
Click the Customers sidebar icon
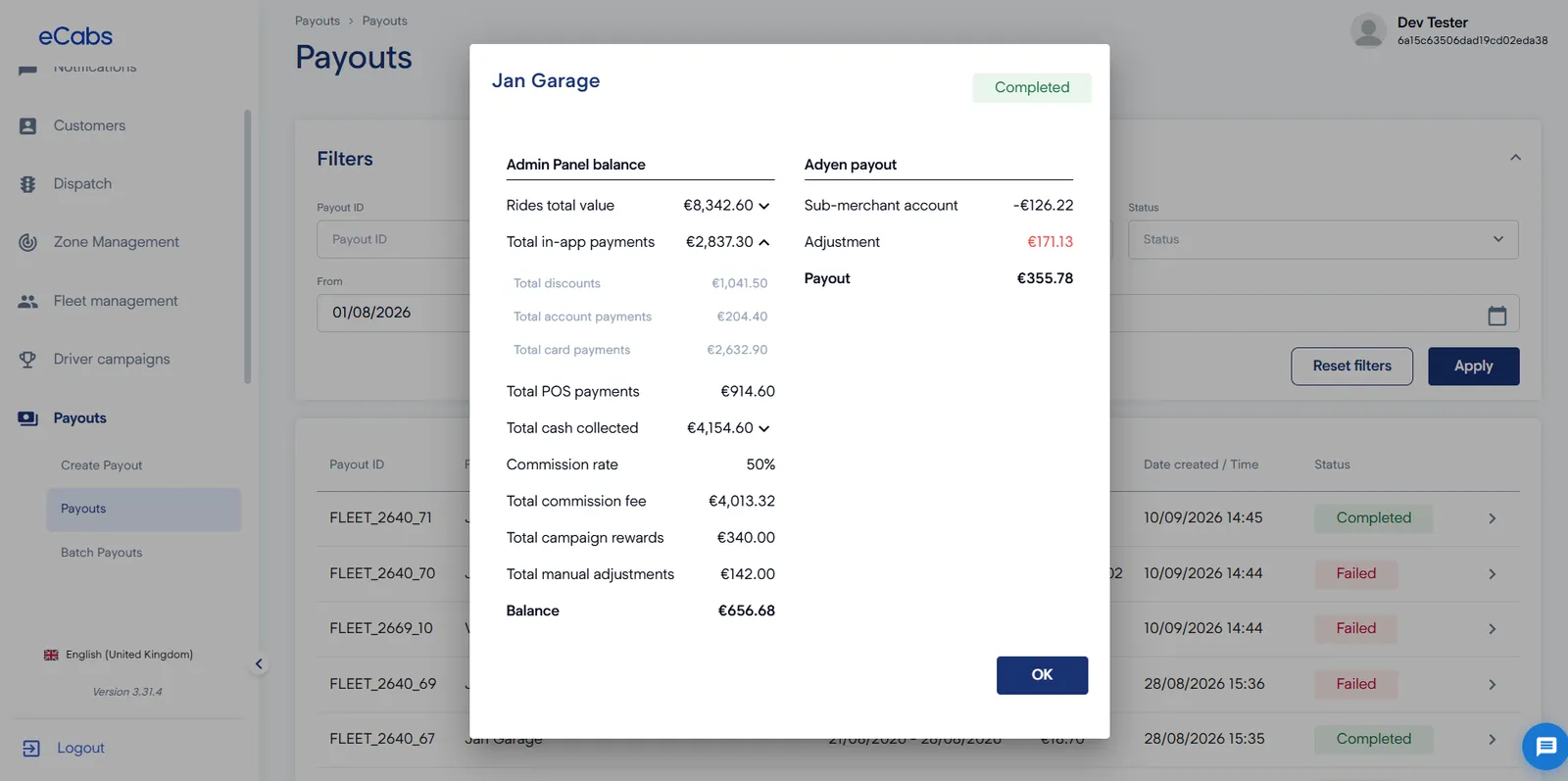(27, 125)
